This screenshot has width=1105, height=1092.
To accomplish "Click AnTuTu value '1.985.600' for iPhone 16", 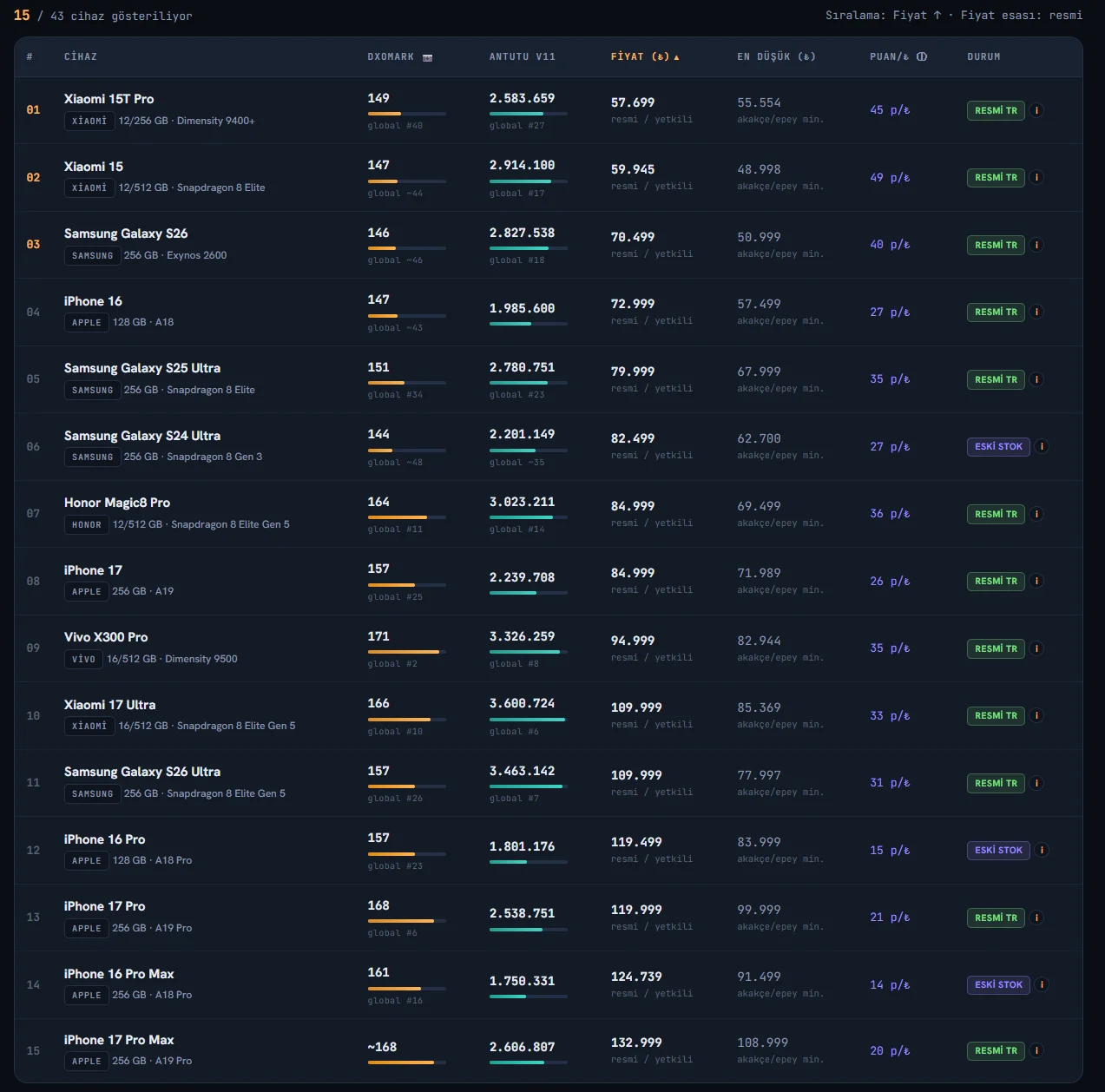I will (522, 308).
